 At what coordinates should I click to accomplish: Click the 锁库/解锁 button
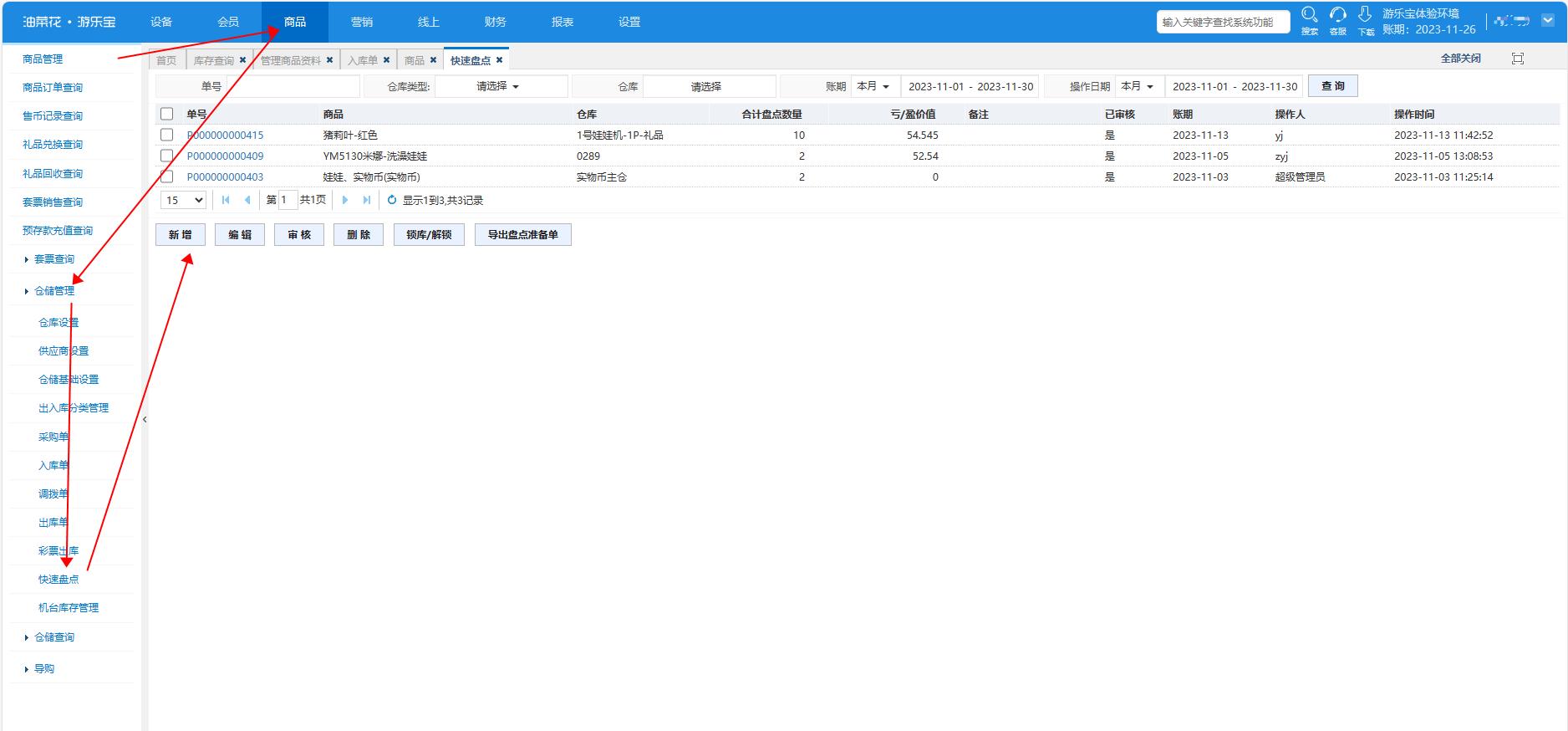point(429,235)
